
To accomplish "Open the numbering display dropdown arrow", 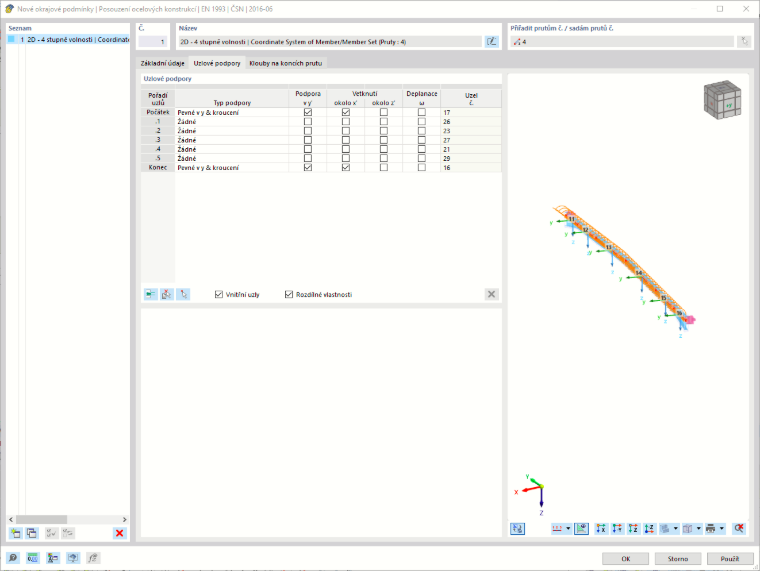I will click(568, 528).
